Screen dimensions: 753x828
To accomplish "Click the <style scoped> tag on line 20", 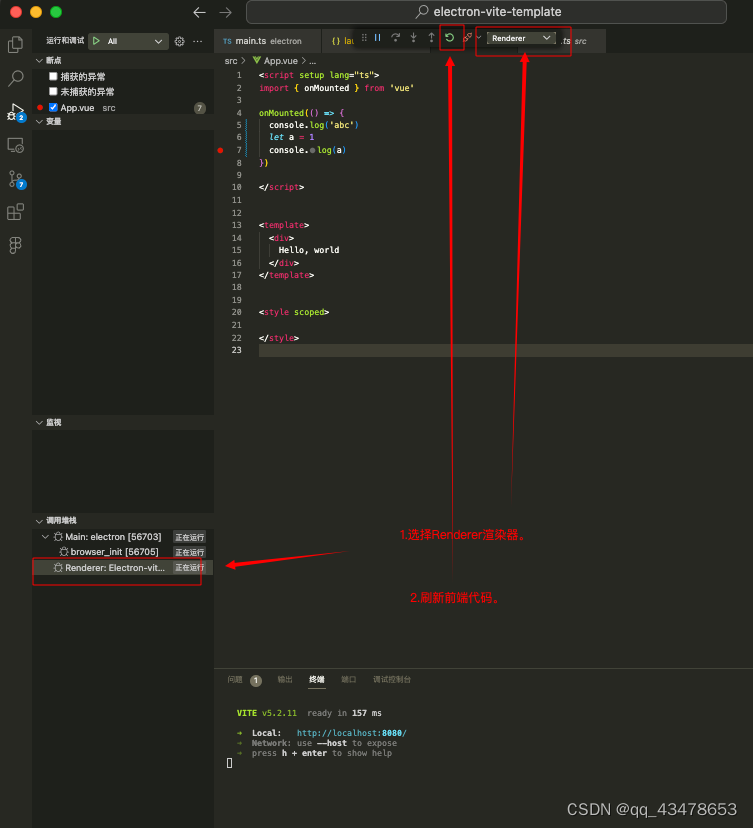I will tap(294, 312).
